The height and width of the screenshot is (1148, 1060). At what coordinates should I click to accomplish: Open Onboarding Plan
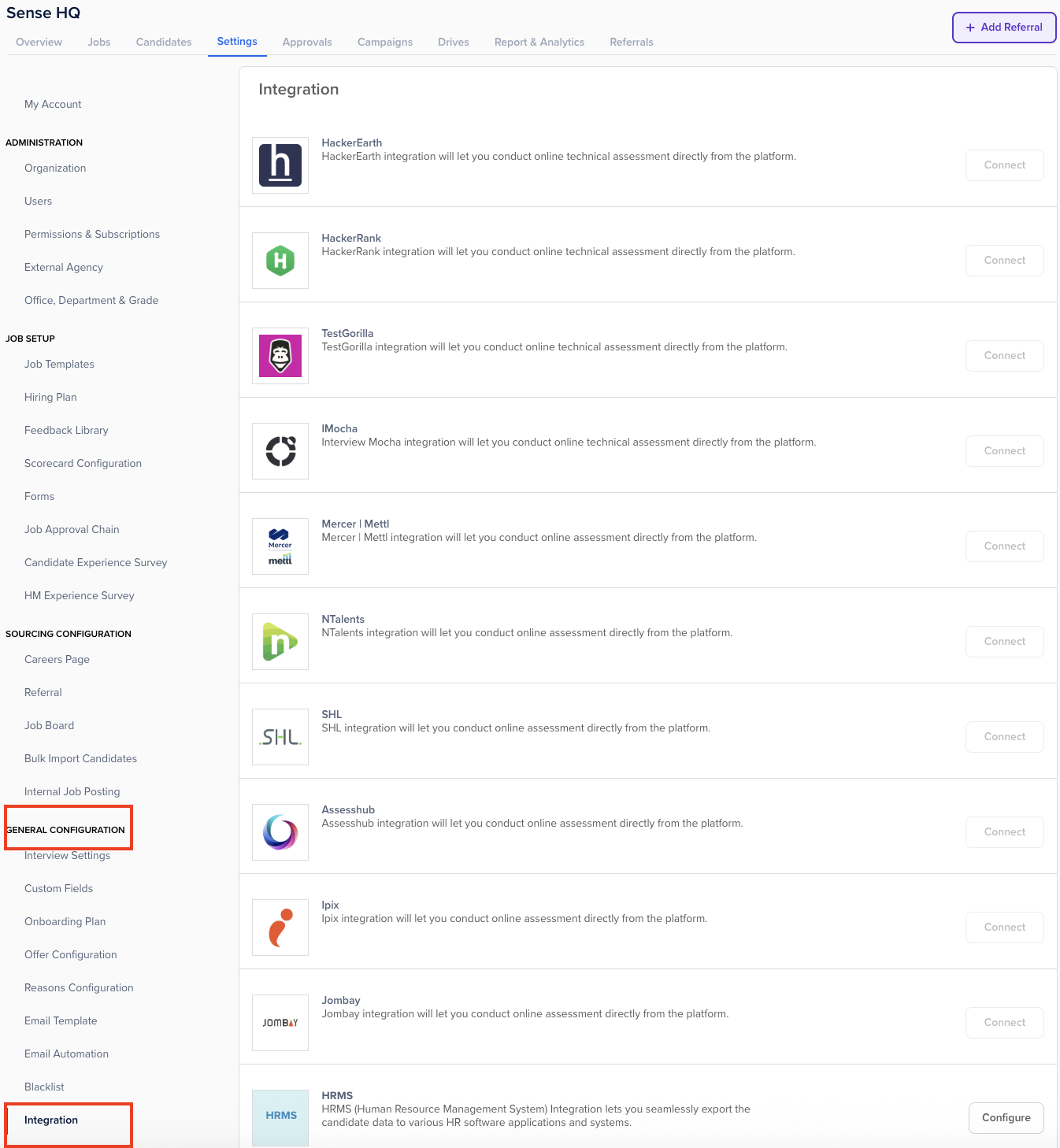tap(65, 921)
